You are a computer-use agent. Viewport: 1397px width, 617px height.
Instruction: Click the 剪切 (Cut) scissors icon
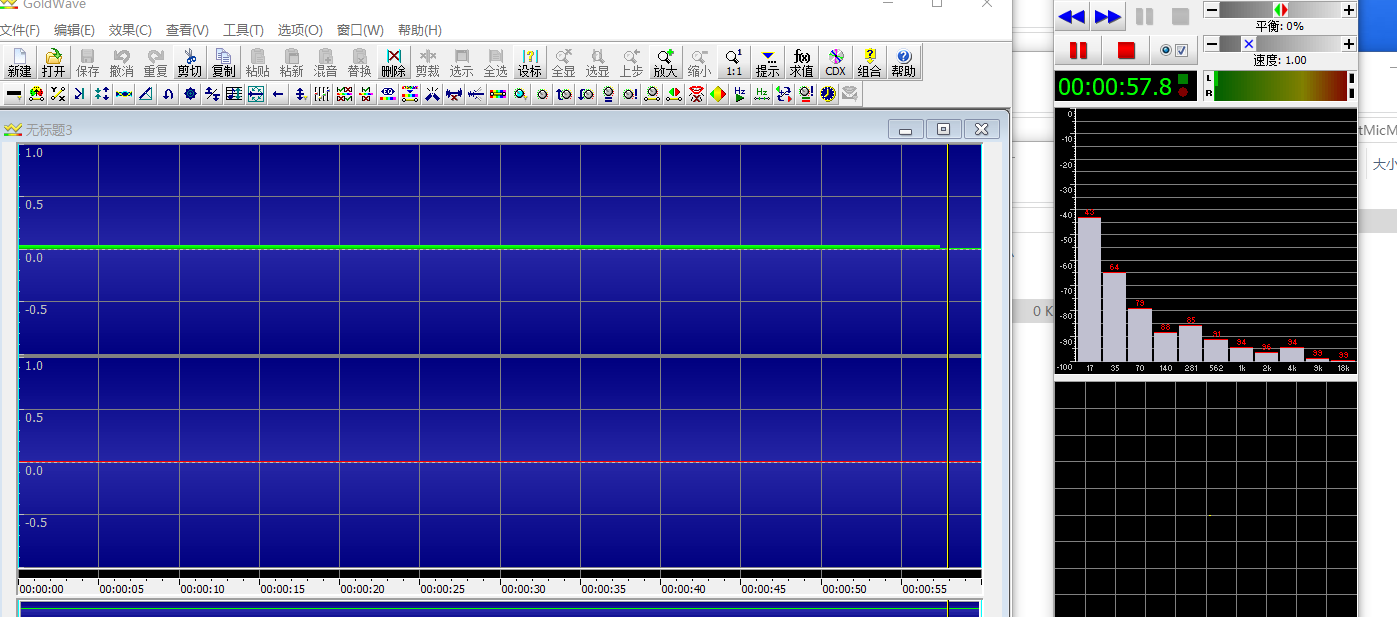pyautogui.click(x=189, y=62)
